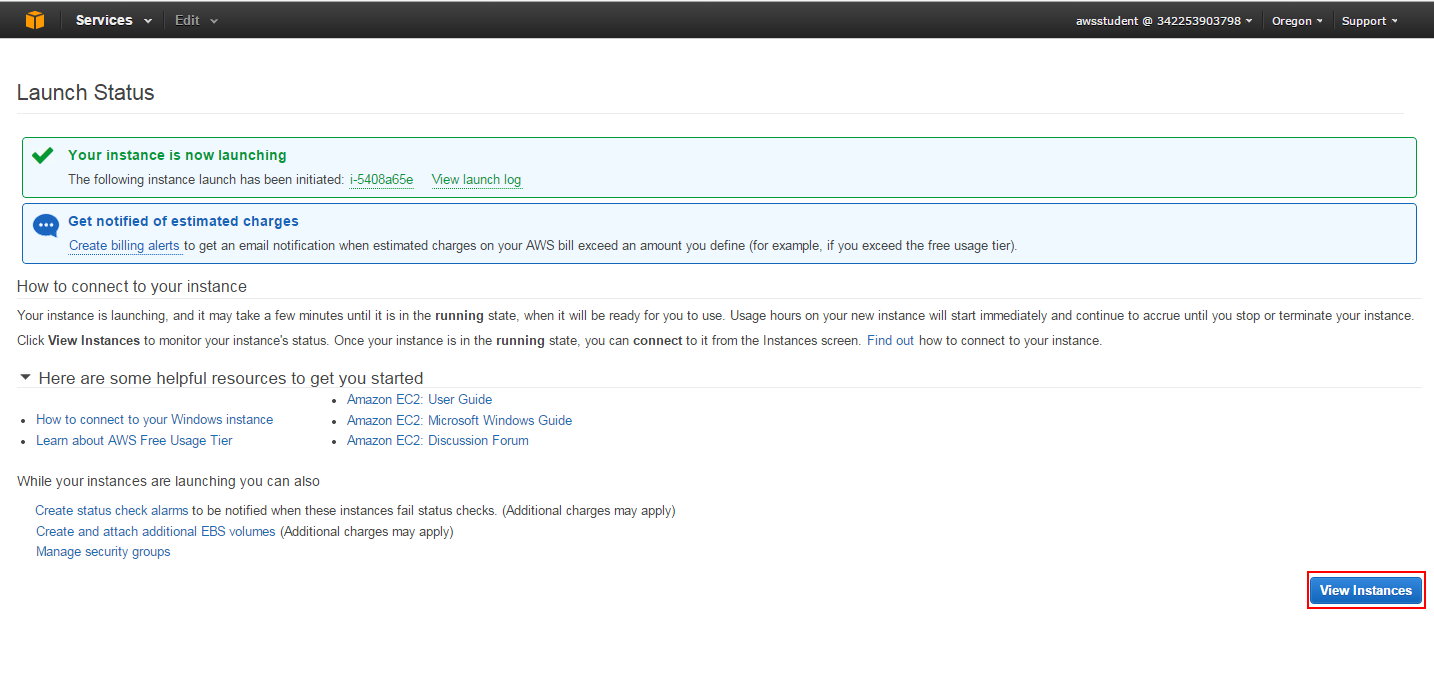Open the Oregon region selector
This screenshot has height=688, width=1434.
pyautogui.click(x=1296, y=21)
